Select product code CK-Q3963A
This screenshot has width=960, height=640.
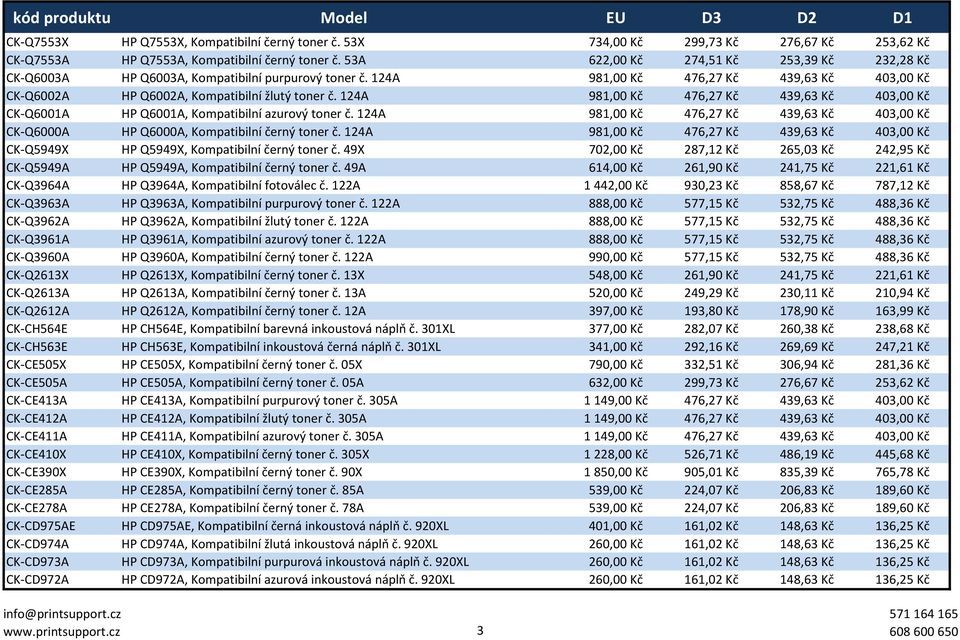(x=37, y=203)
